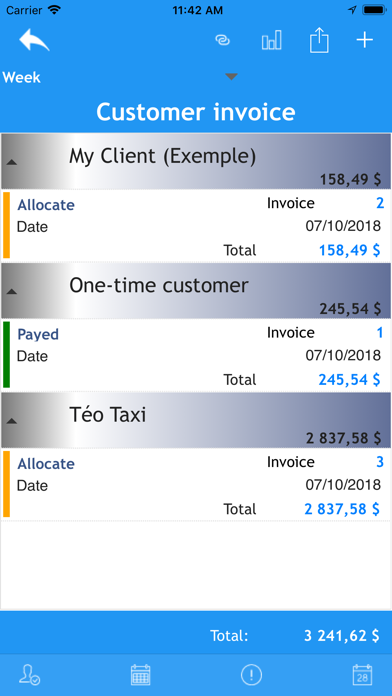This screenshot has height=696, width=392.
Task: Open the 2 837,58 $ invoice total
Action: (342, 509)
